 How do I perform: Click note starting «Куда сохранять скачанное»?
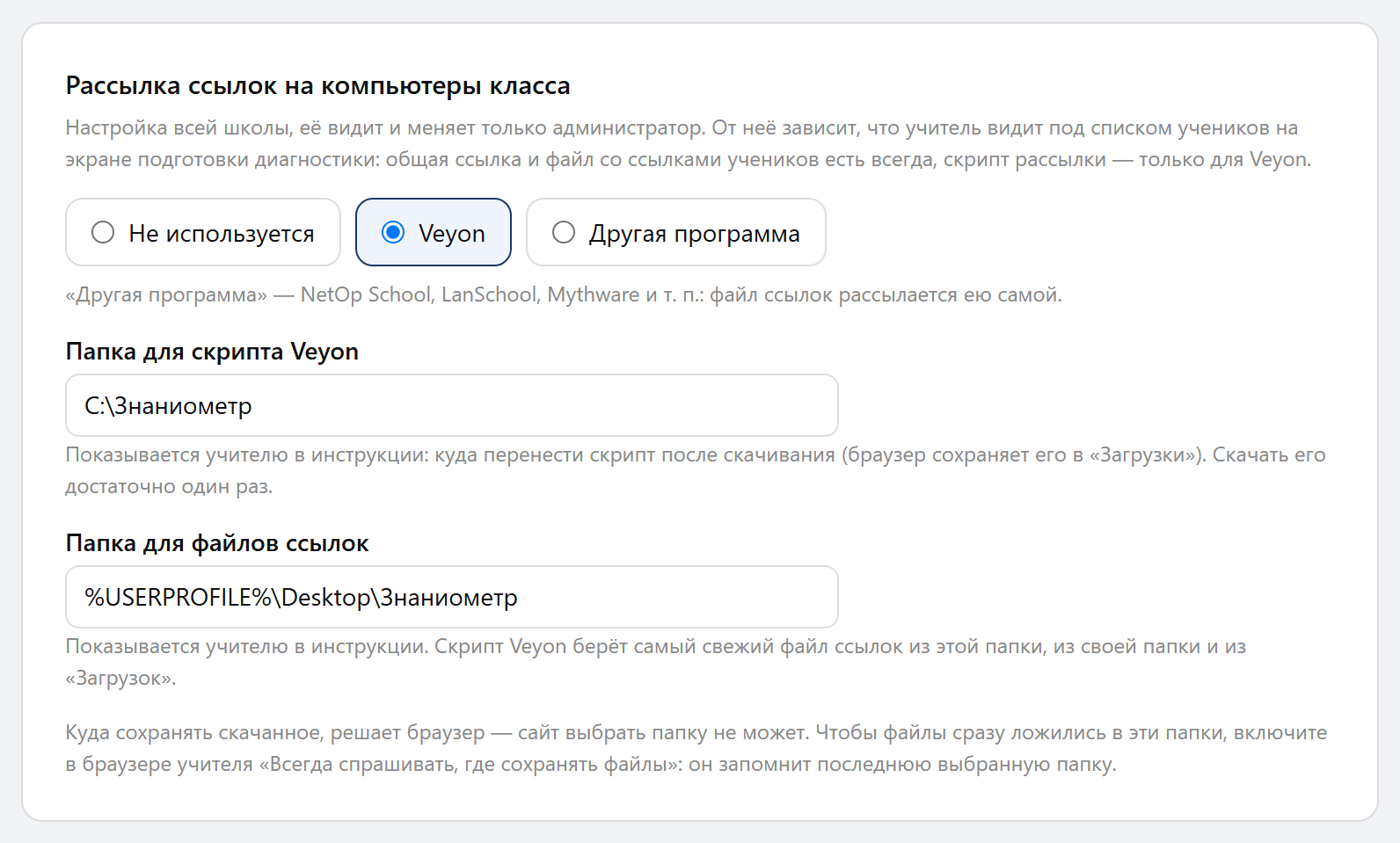coord(696,748)
